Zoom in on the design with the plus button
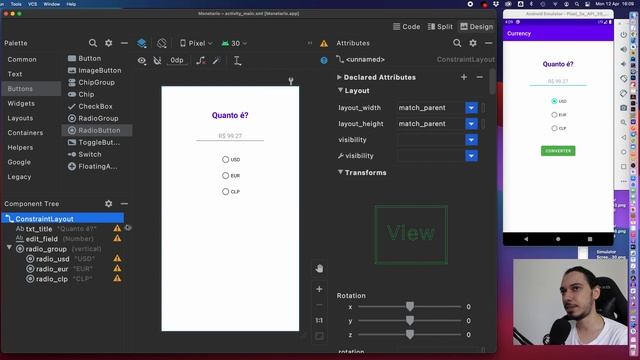Screen dimensions: 640x360 tap(319, 289)
